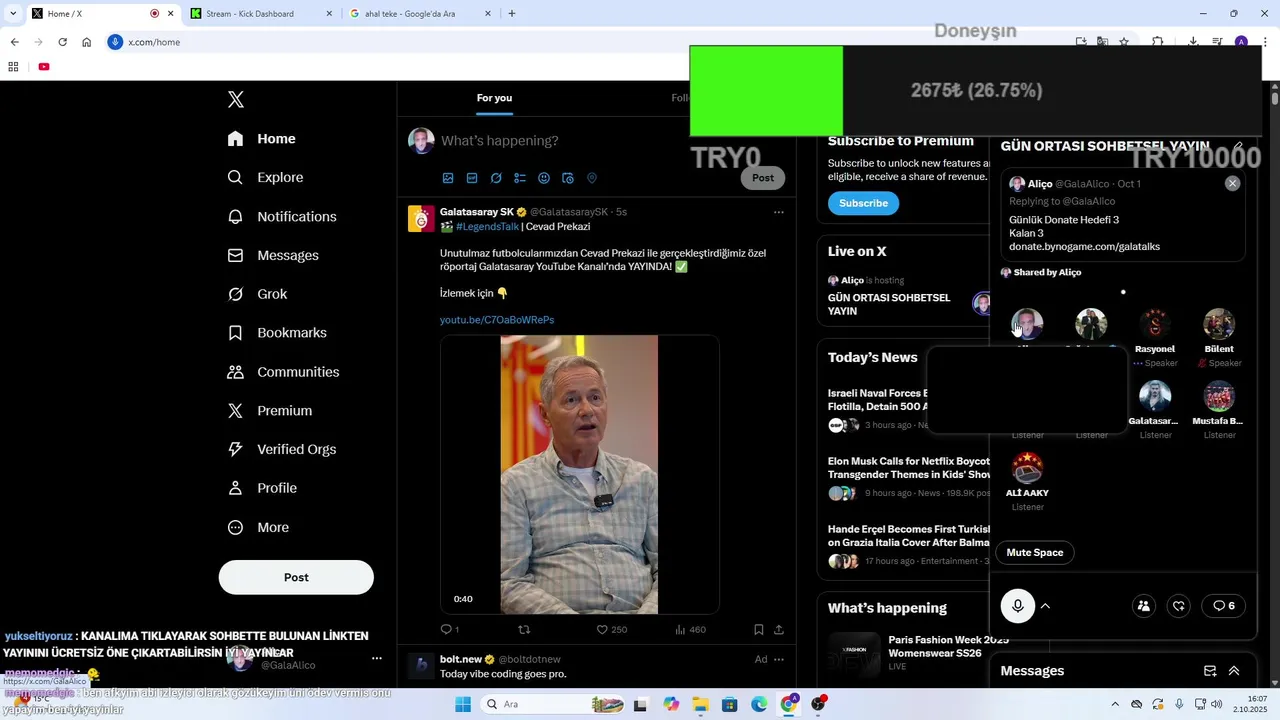View analytics of Galatasaray tweet

pos(690,630)
